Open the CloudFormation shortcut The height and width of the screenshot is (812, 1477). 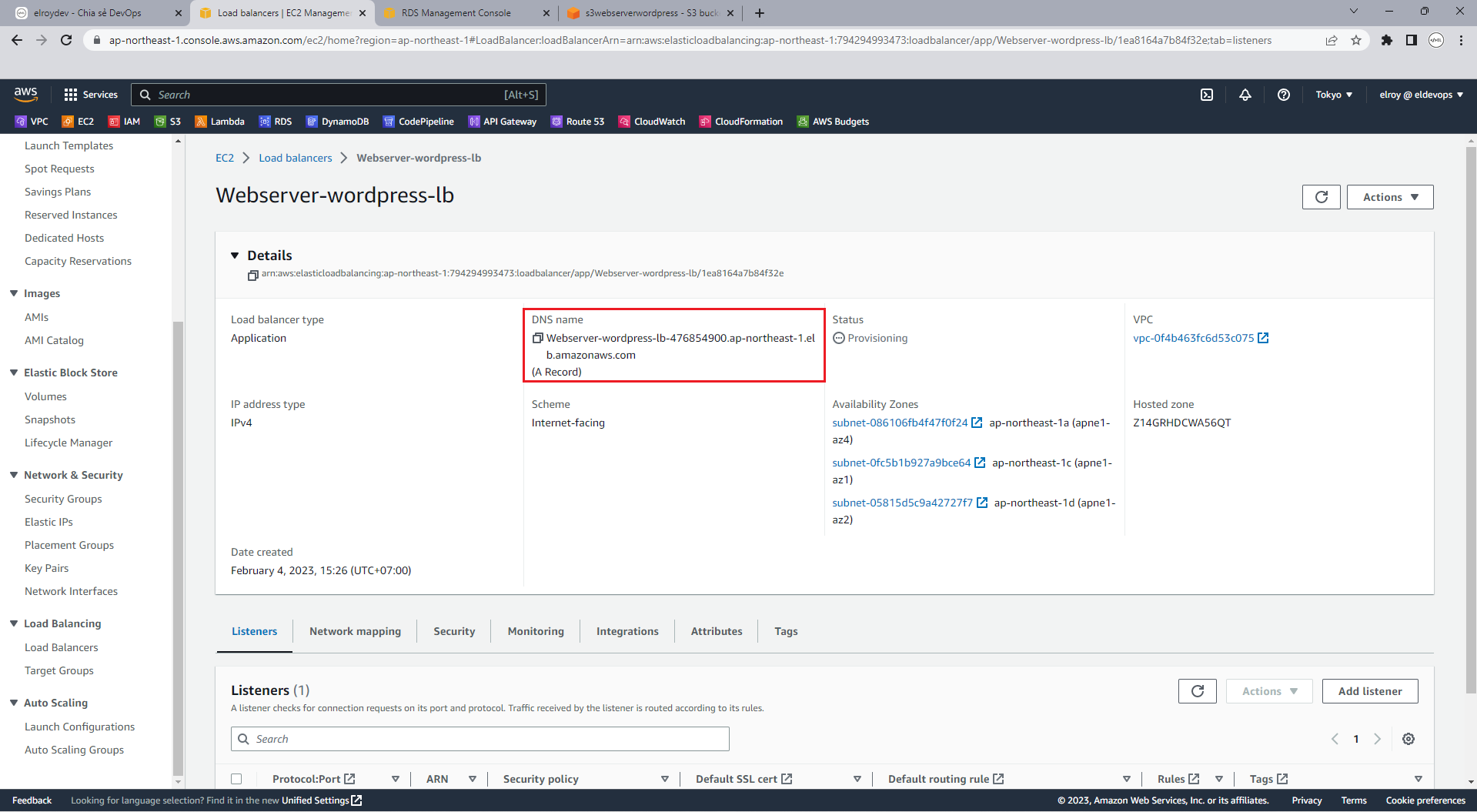741,122
